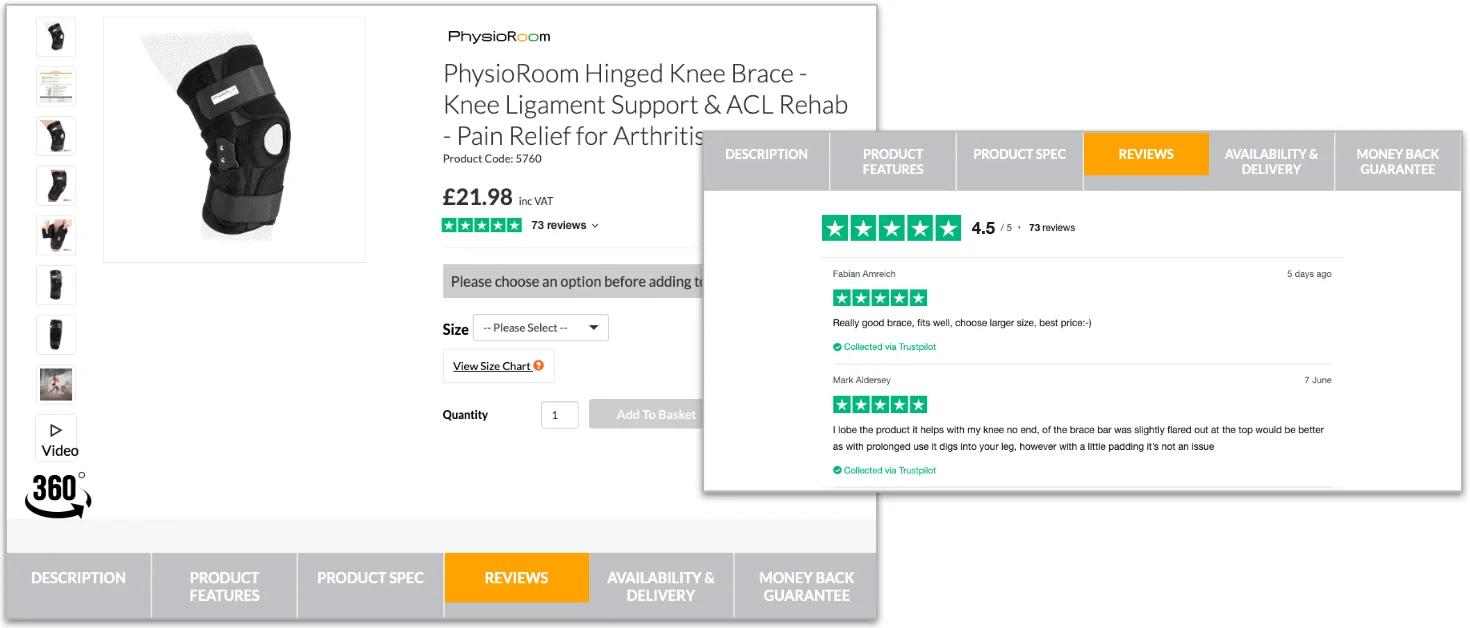The width and height of the screenshot is (1470, 628).
Task: Open the 360 degree product view
Action: tap(57, 494)
